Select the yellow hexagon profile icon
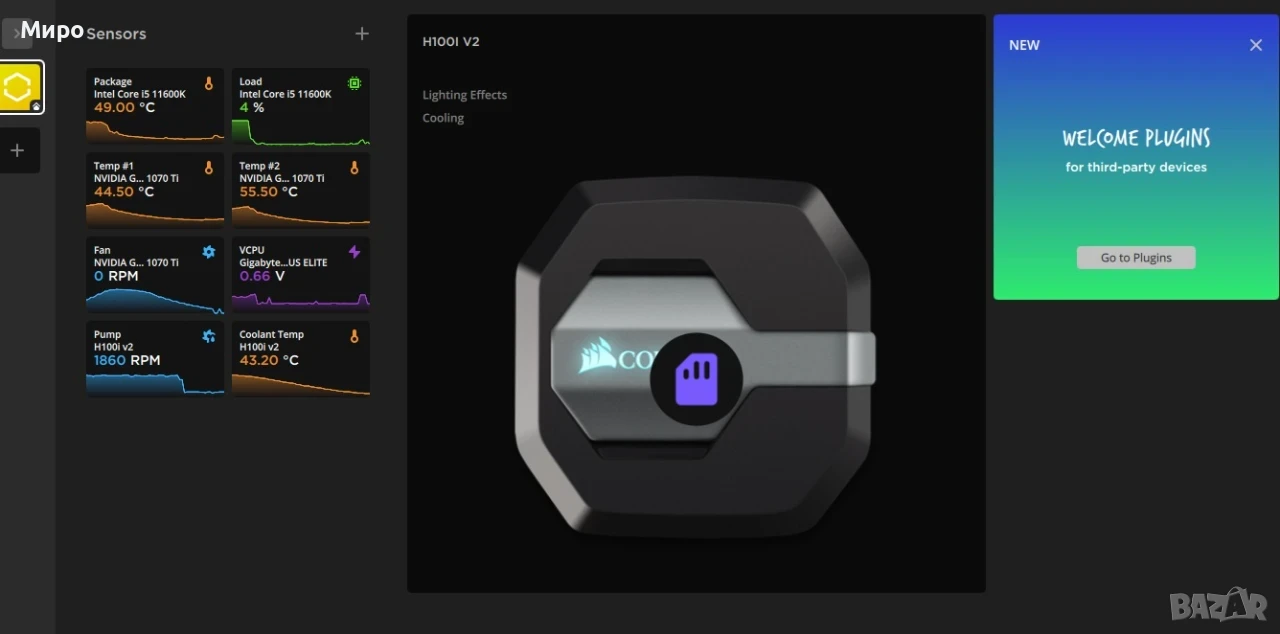 coord(20,88)
